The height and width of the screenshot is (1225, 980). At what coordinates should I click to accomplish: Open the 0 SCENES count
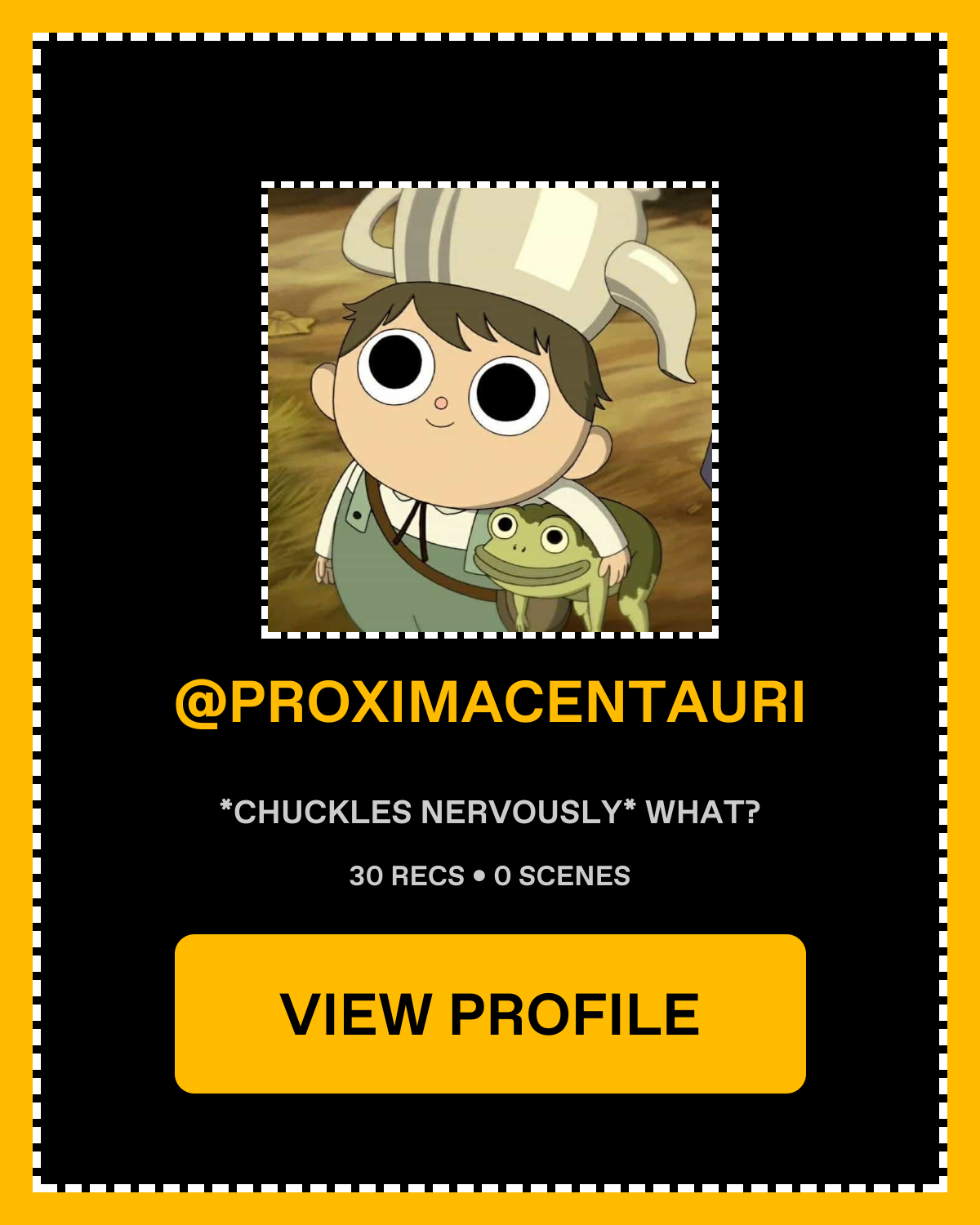(x=562, y=875)
